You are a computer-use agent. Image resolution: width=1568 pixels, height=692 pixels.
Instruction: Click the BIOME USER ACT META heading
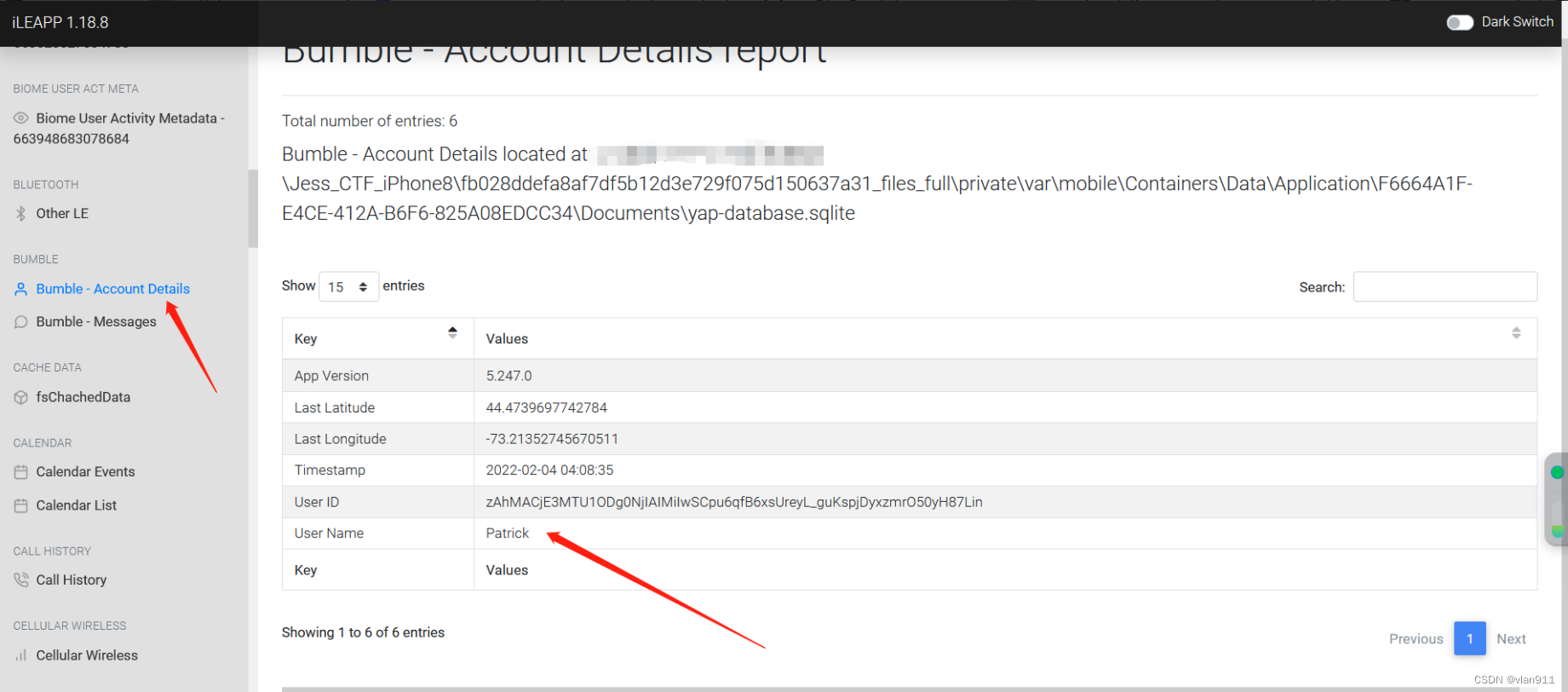point(76,89)
